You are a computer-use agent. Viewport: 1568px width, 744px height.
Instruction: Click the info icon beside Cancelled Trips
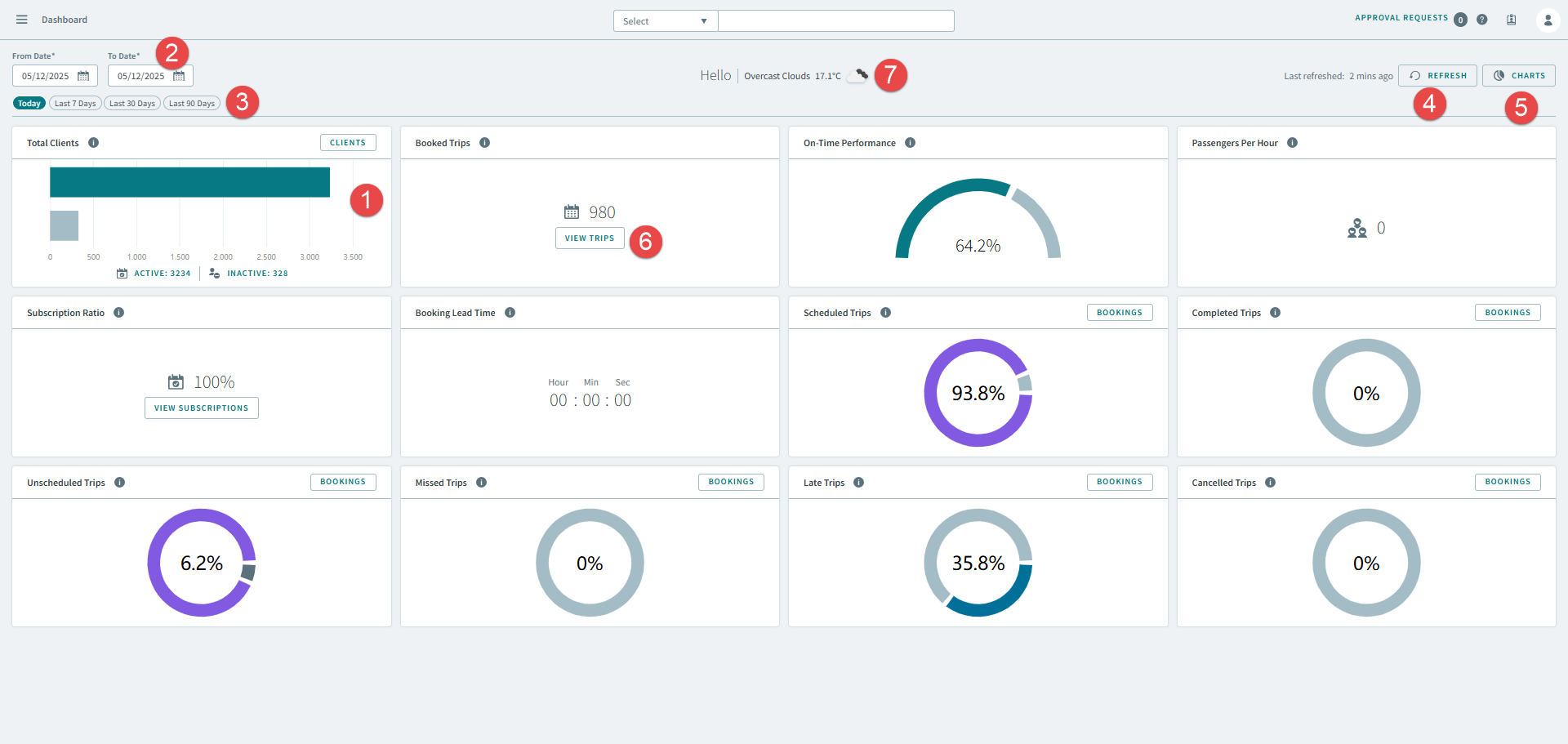click(x=1270, y=482)
